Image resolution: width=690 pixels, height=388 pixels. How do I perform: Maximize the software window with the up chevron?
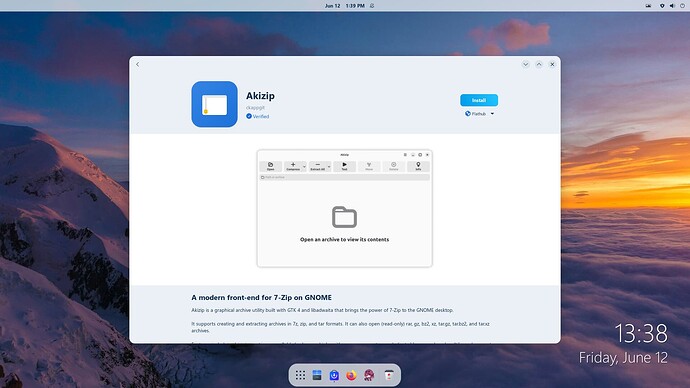coord(539,64)
